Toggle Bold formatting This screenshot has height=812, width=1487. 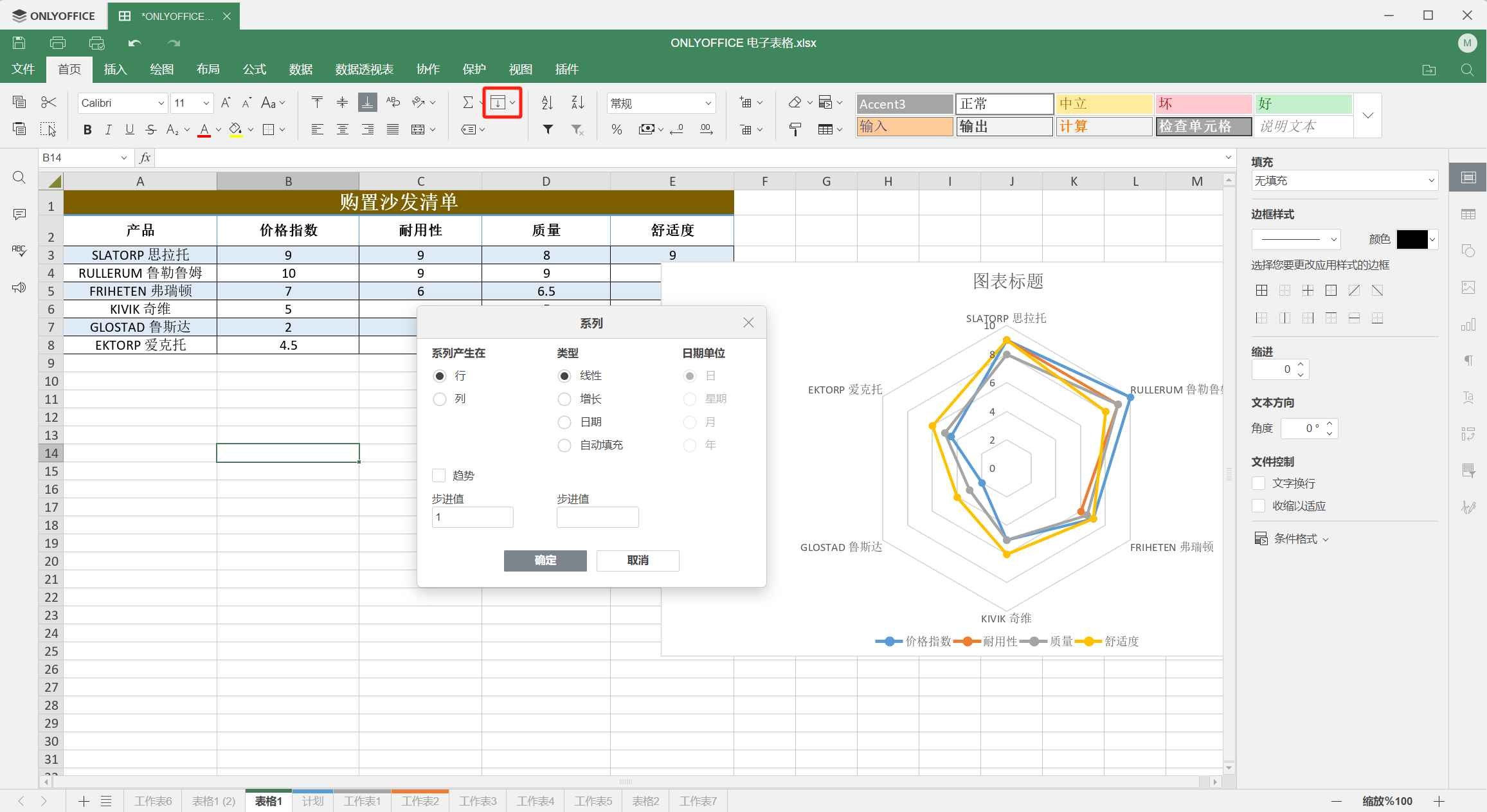click(x=87, y=130)
